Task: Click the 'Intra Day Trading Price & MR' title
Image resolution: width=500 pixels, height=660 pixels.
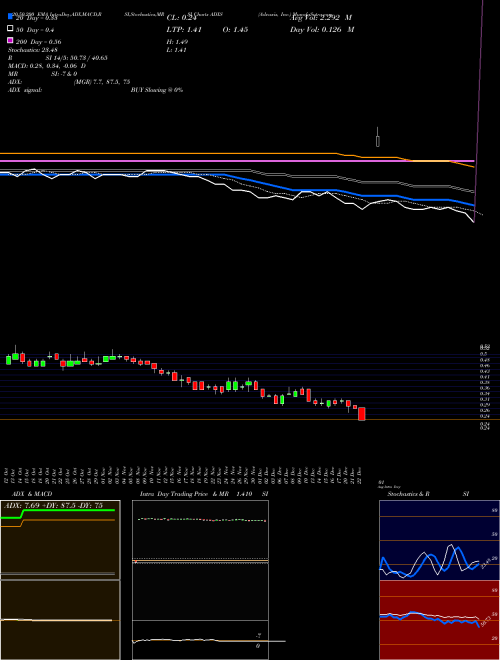Action: [184, 494]
